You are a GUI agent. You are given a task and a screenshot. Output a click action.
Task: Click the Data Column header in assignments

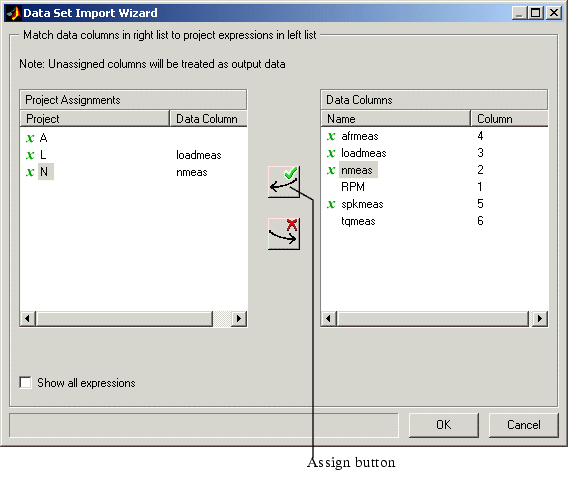pyautogui.click(x=209, y=118)
